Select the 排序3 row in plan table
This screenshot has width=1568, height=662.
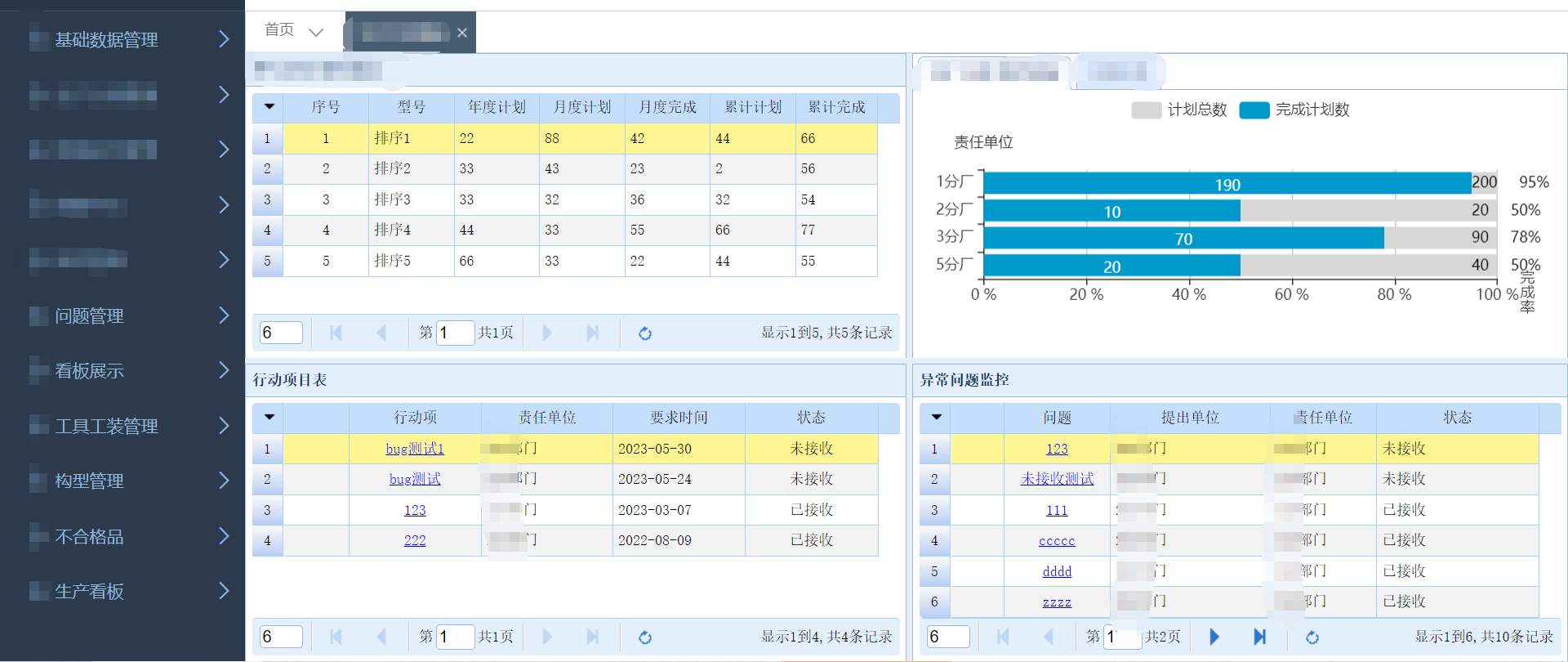565,199
